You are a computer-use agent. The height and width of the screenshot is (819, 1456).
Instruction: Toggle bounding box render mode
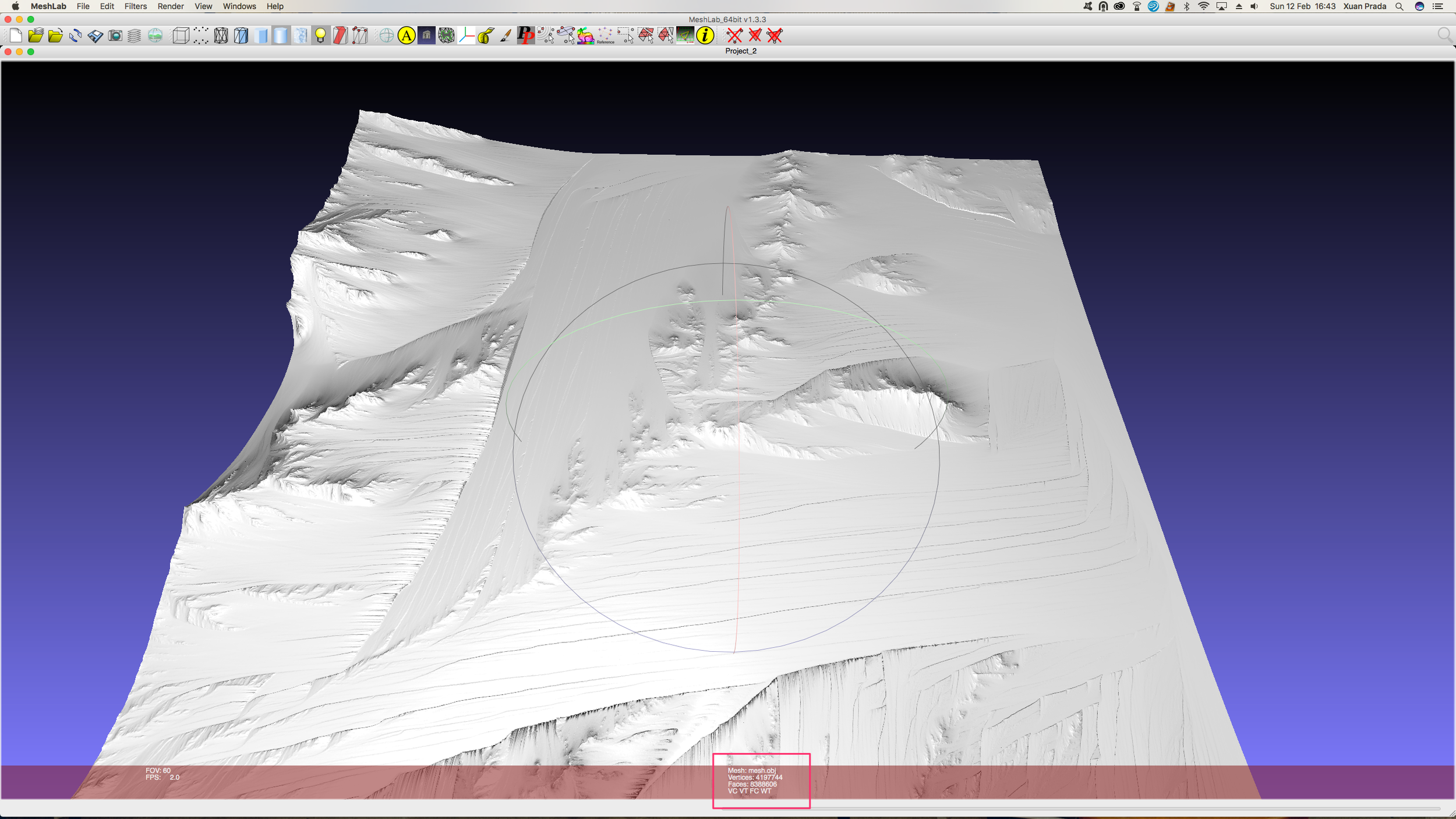[x=181, y=36]
